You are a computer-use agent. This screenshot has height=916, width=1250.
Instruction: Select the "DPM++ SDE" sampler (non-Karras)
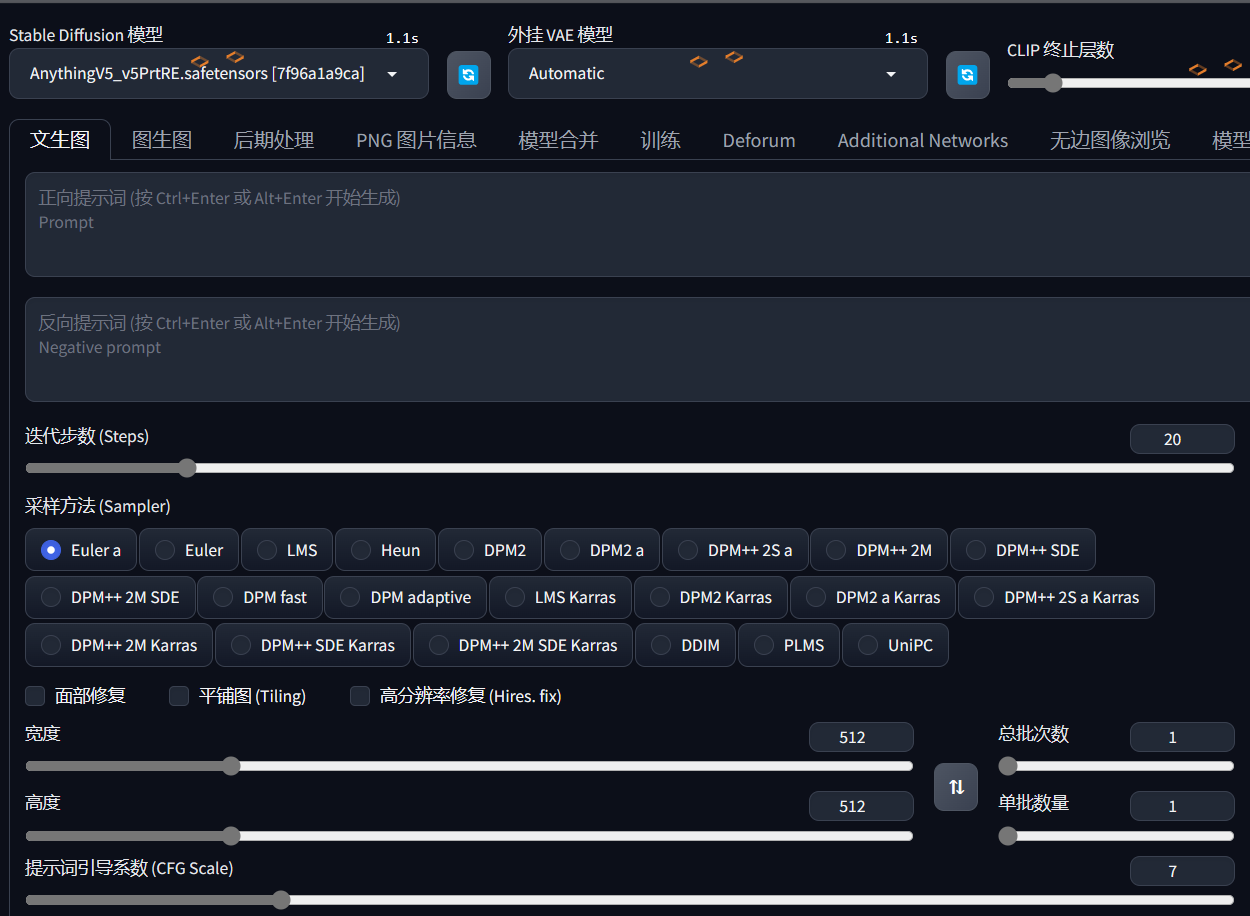1023,550
